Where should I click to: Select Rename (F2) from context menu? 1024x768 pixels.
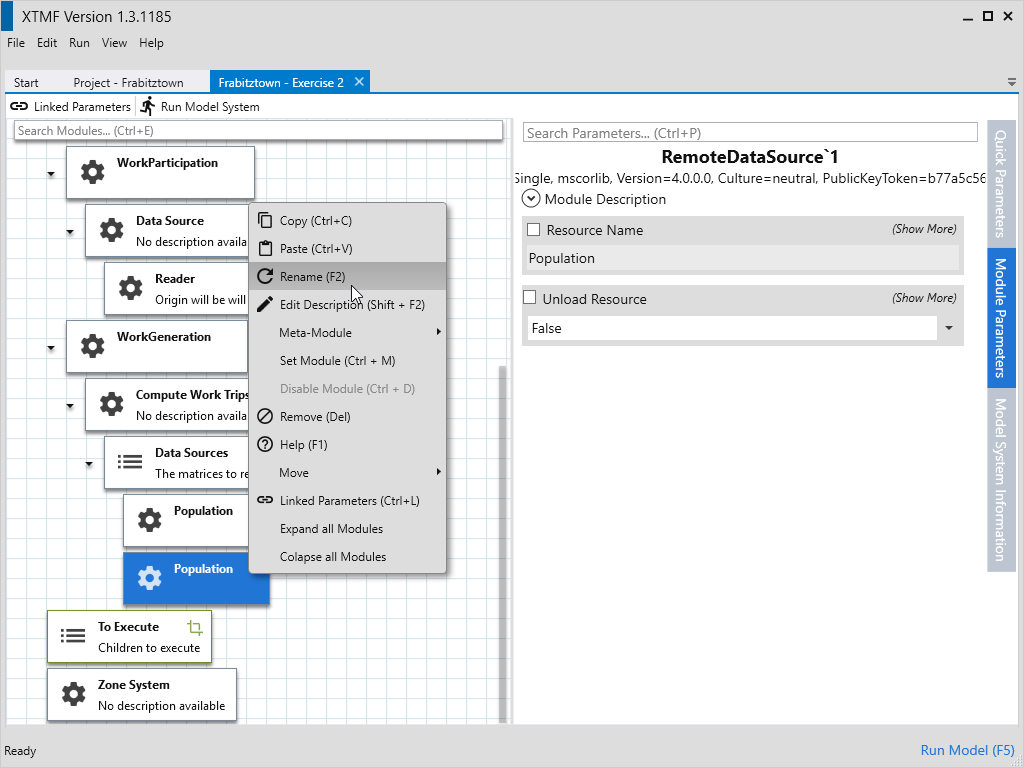312,277
